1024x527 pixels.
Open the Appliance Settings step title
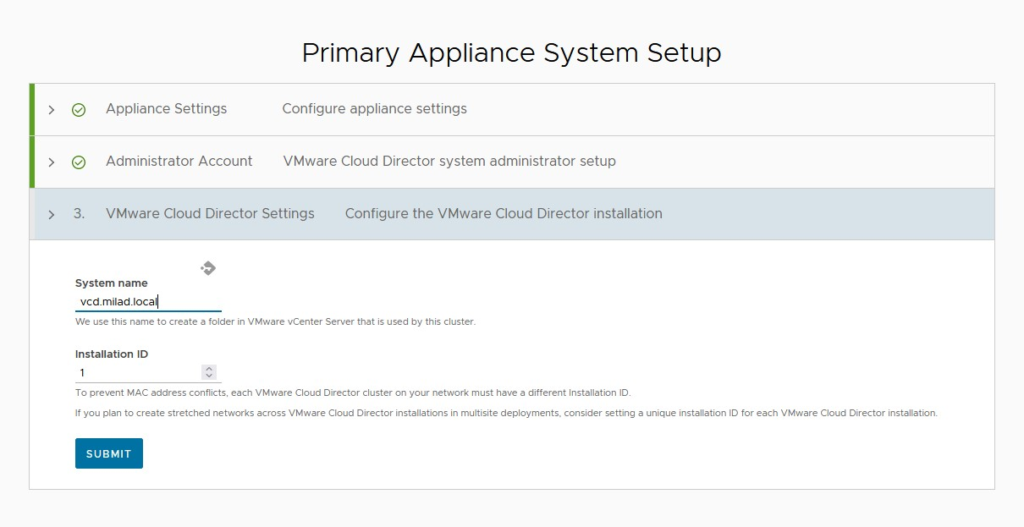(167, 108)
